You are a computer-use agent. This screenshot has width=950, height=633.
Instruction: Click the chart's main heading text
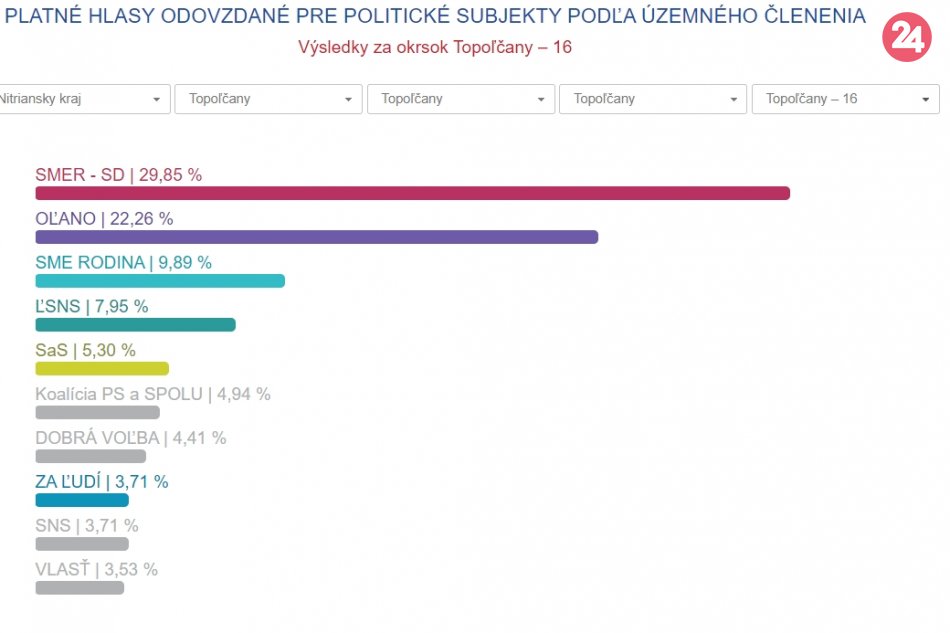coord(435,16)
